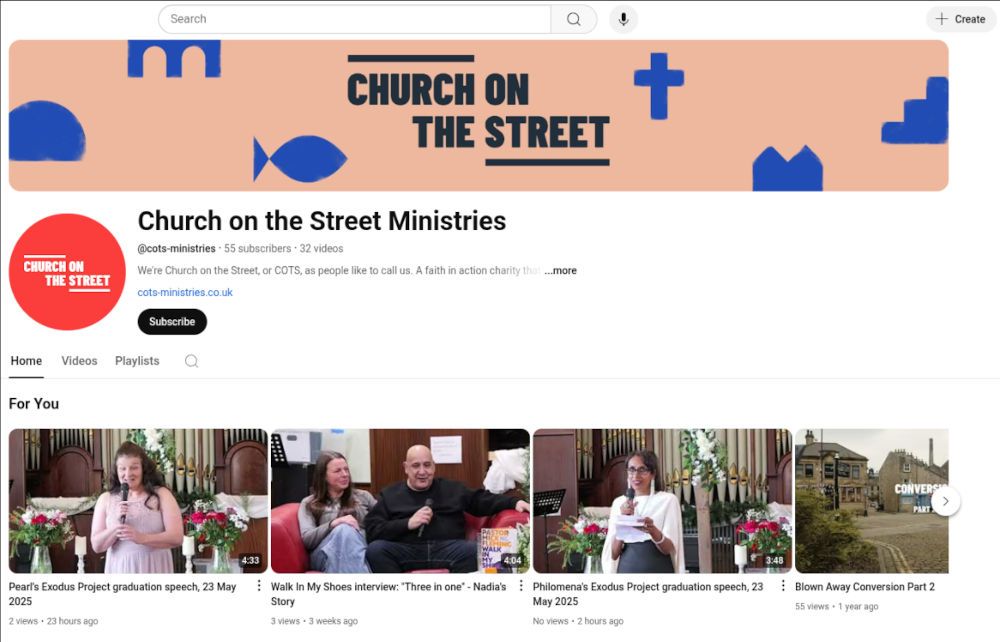Open Blown Away Conversion Part 2 thumbnail
The image size is (1000, 642).
pos(872,501)
